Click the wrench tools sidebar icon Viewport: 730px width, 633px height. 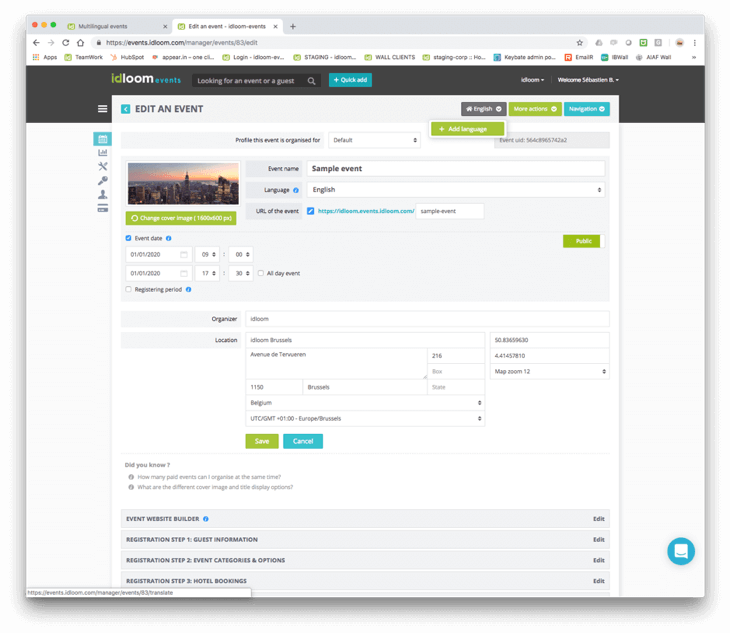click(102, 167)
